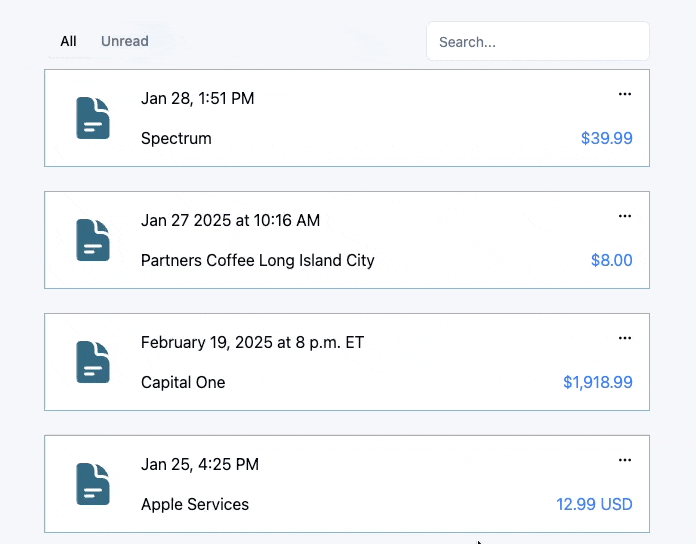The height and width of the screenshot is (544, 696).
Task: Open the Spectrum entry's three-dot menu
Action: coord(625,94)
